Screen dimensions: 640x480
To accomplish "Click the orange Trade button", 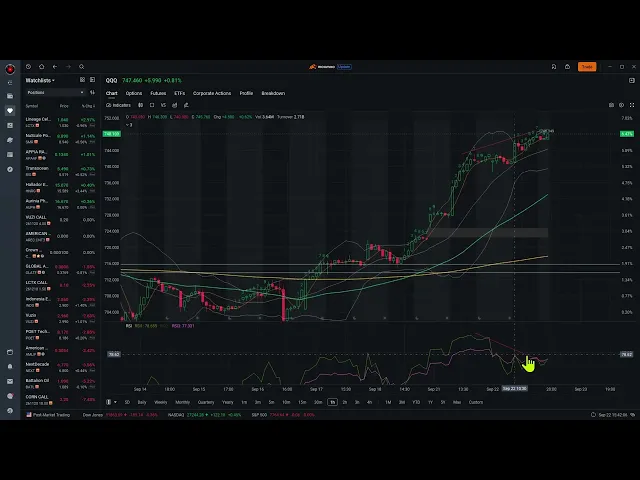I will [587, 67].
